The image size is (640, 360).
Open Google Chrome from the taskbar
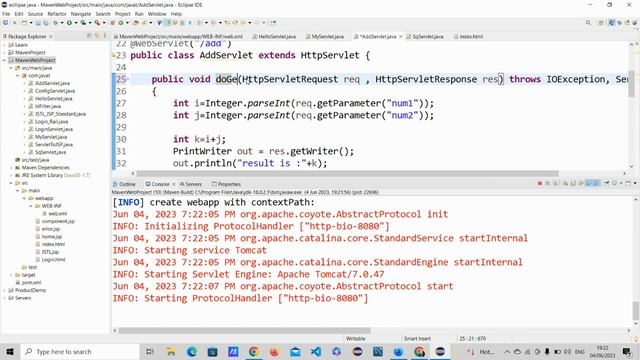click(253, 351)
